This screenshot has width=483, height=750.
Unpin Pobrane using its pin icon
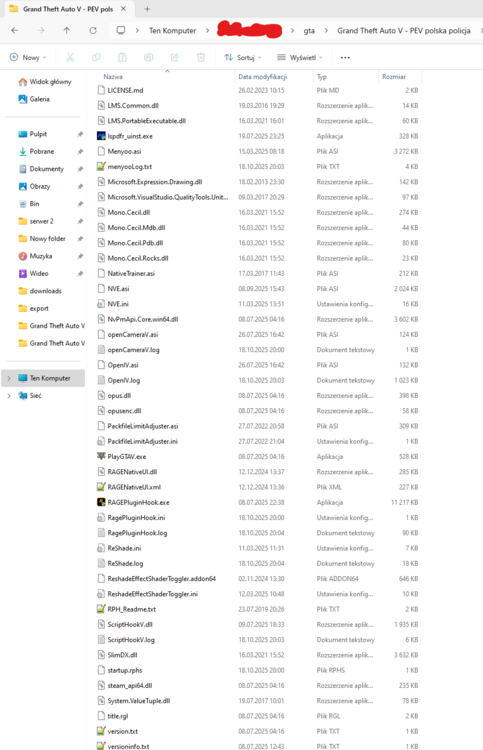tap(80, 152)
